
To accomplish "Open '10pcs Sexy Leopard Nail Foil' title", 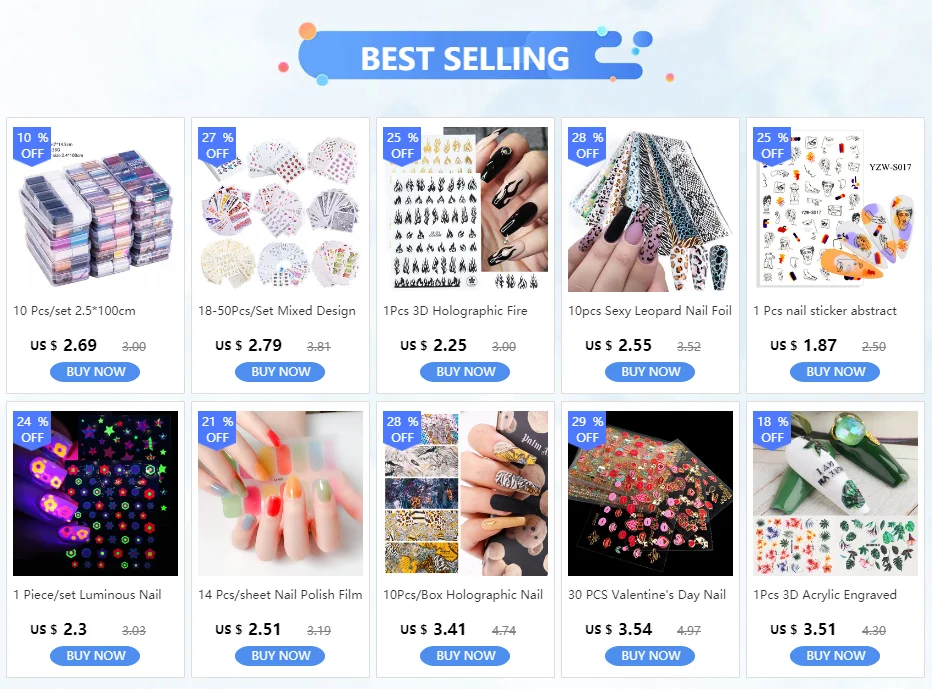I will click(x=650, y=311).
